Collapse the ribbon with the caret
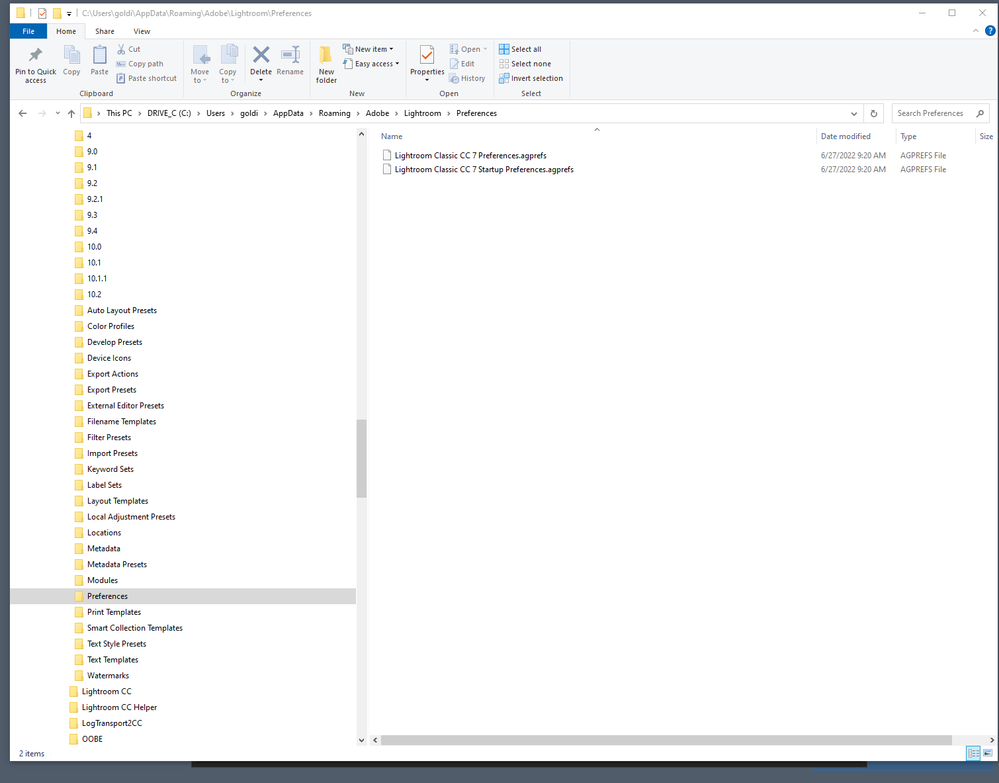This screenshot has height=783, width=999. click(x=975, y=31)
